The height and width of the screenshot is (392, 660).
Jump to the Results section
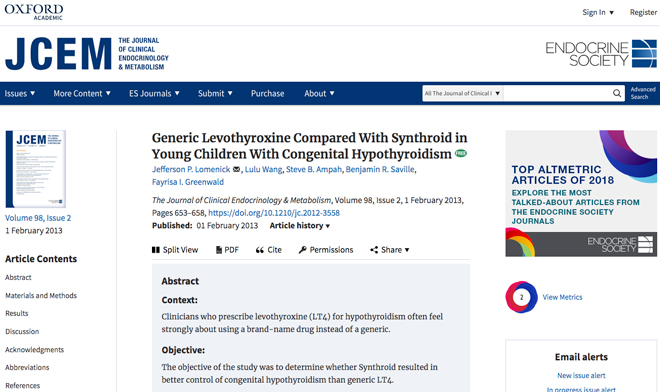(16, 313)
